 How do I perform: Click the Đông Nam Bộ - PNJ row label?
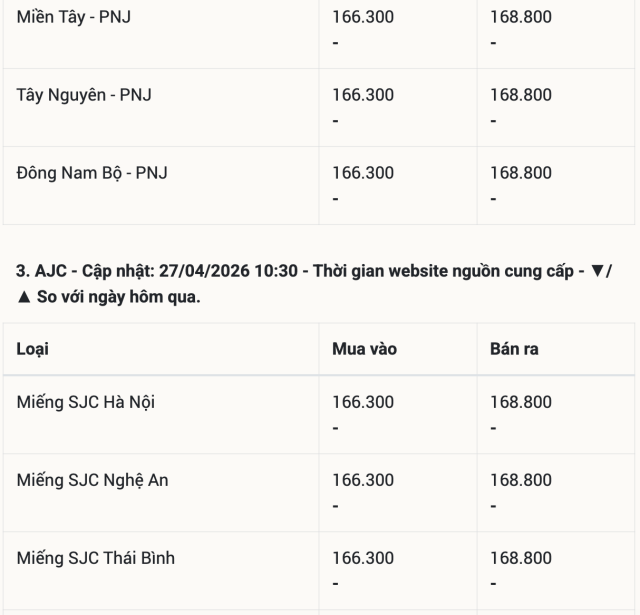coord(92,173)
